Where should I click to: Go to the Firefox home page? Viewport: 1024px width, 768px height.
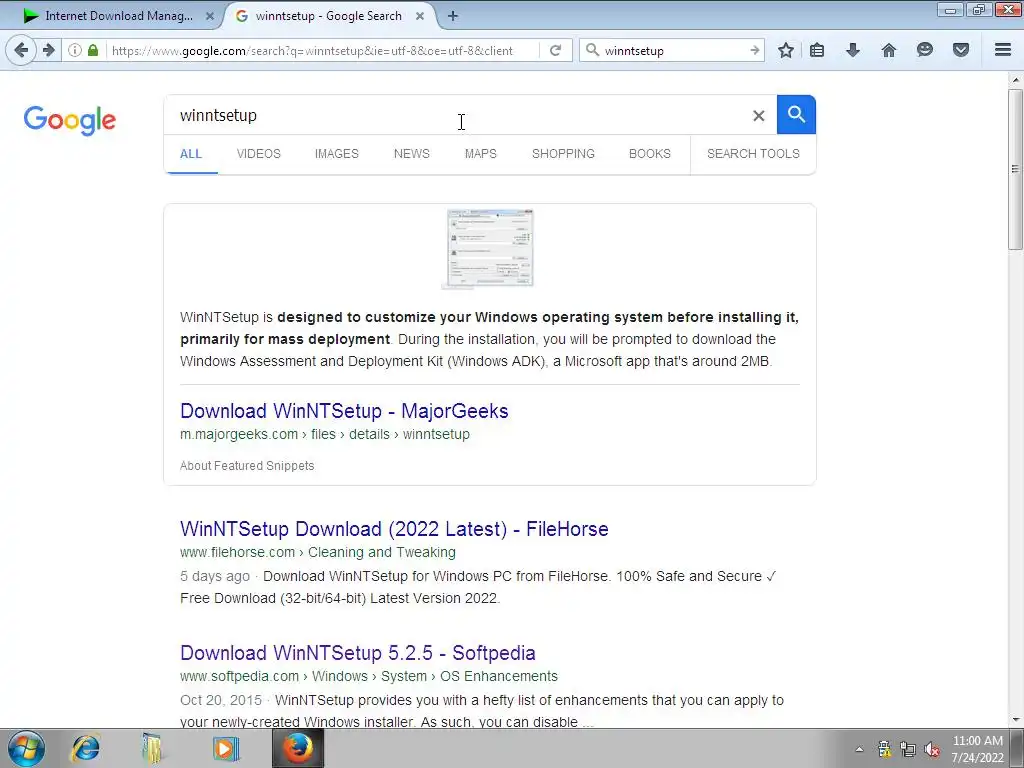tap(889, 50)
